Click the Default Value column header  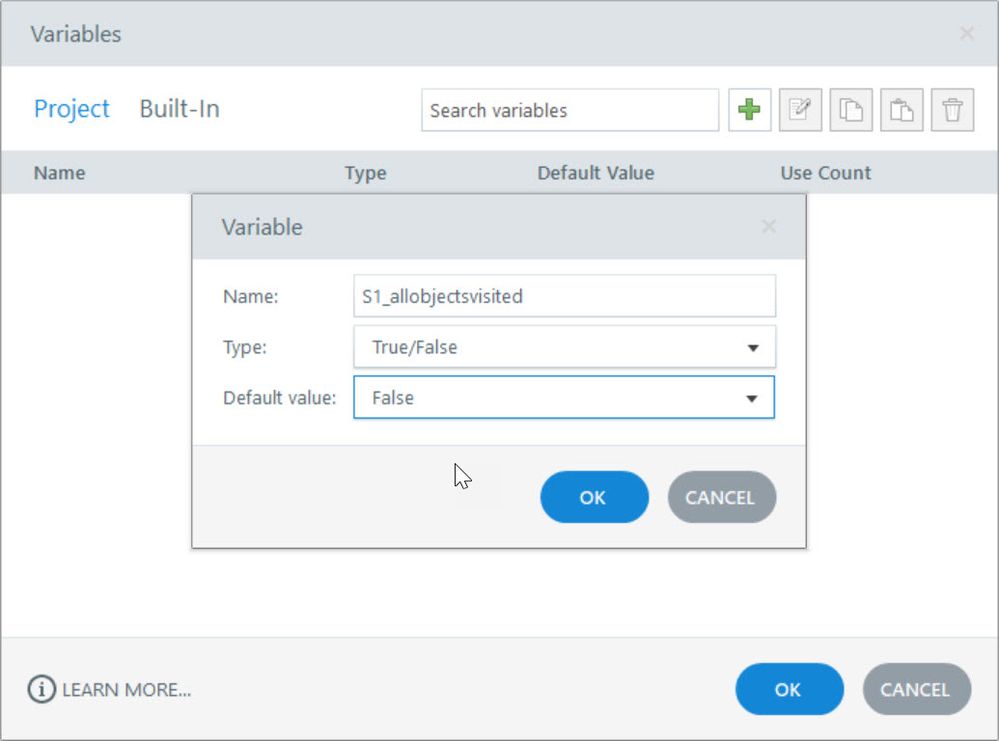(x=595, y=173)
